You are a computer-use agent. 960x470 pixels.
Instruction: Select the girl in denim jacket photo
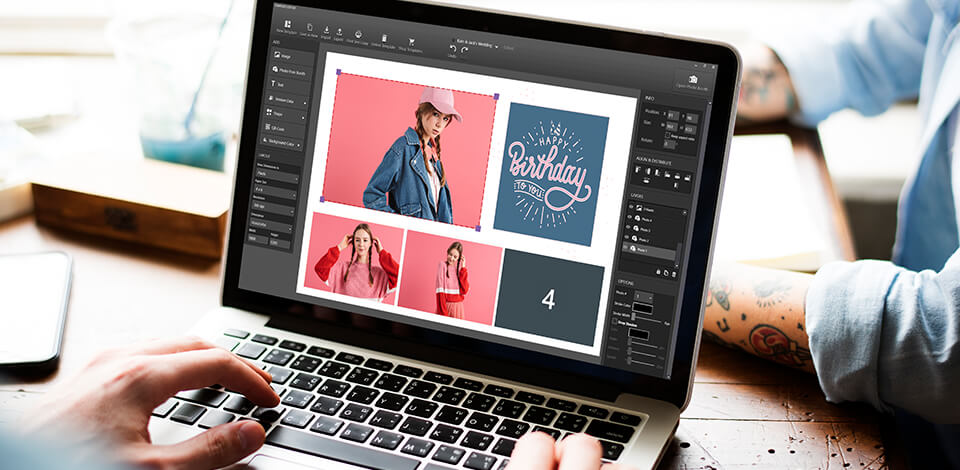tap(409, 151)
